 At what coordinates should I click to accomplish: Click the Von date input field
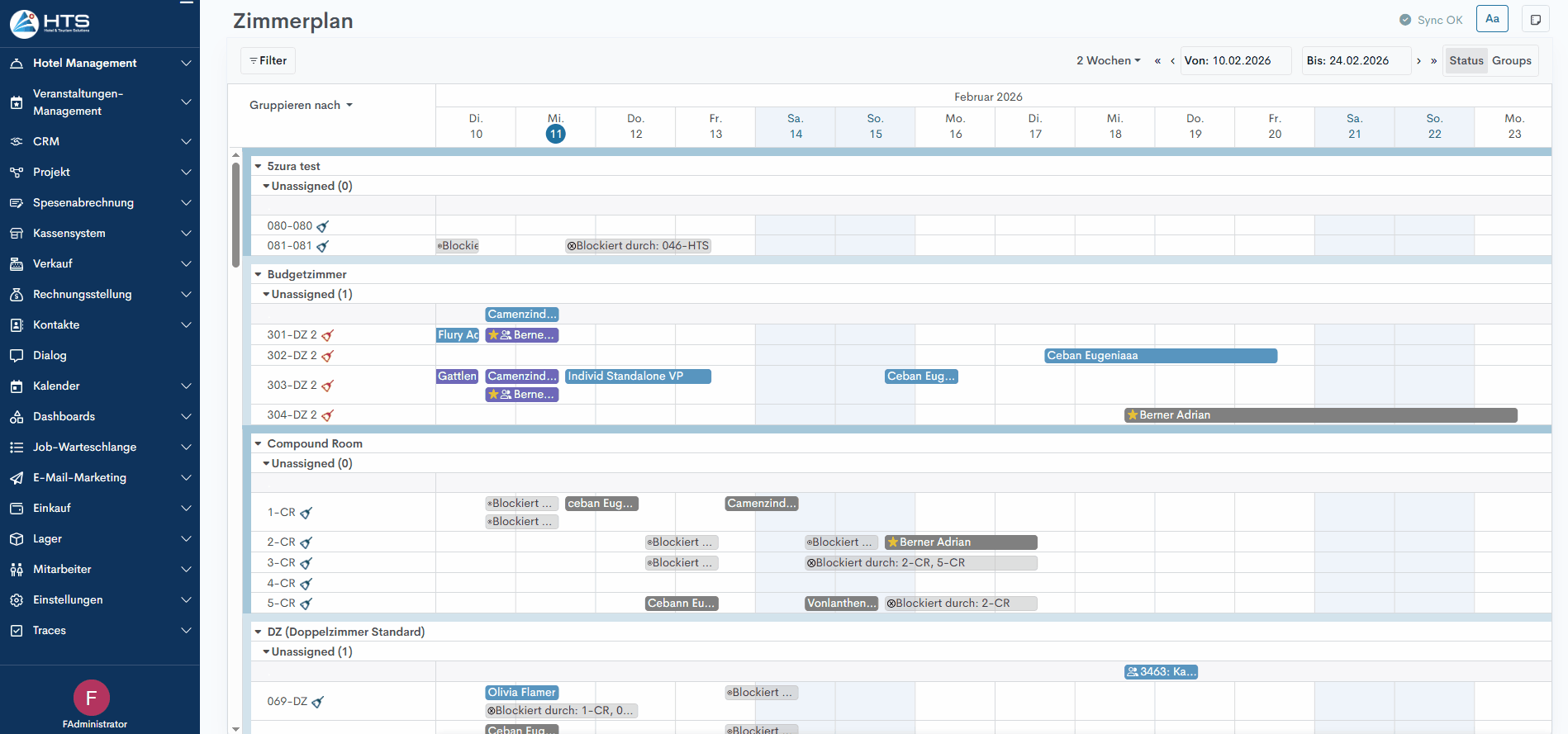[x=1236, y=61]
